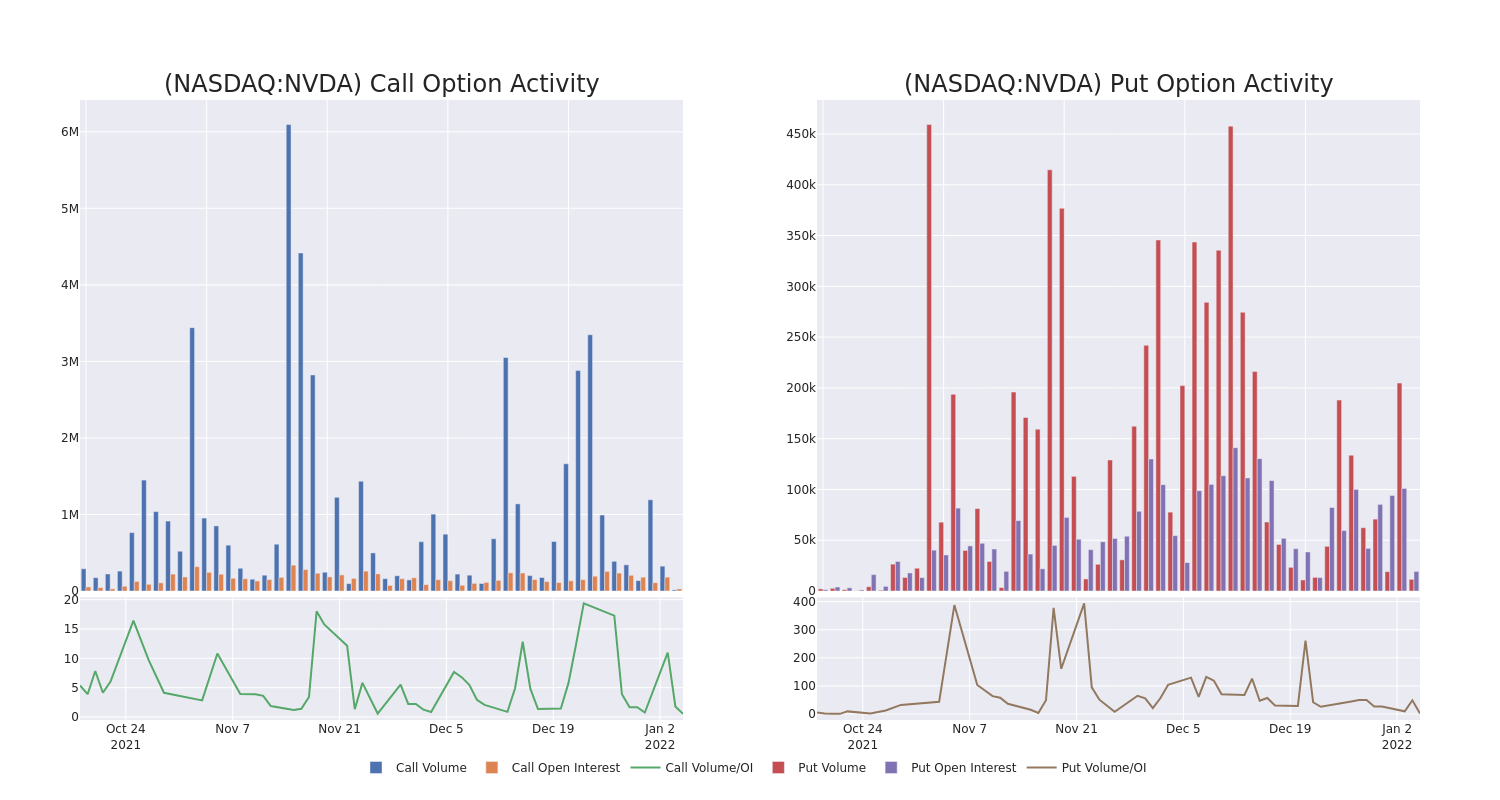Click Dec 19 date on call chart
1500x800 pixels.
[x=553, y=729]
